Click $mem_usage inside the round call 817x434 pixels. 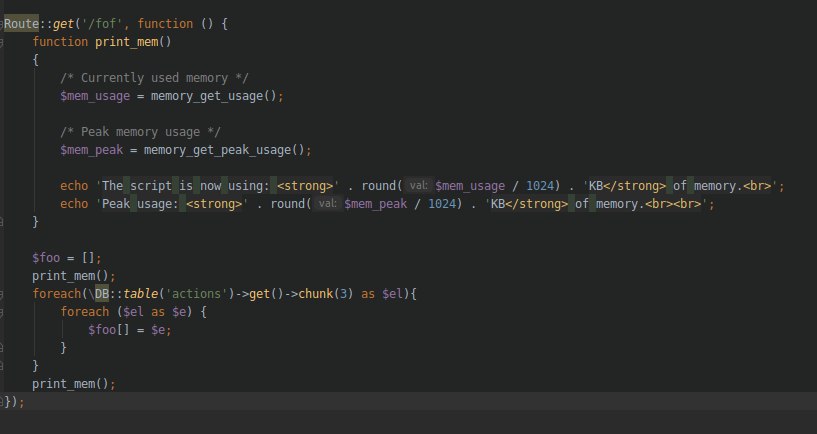tap(470, 186)
